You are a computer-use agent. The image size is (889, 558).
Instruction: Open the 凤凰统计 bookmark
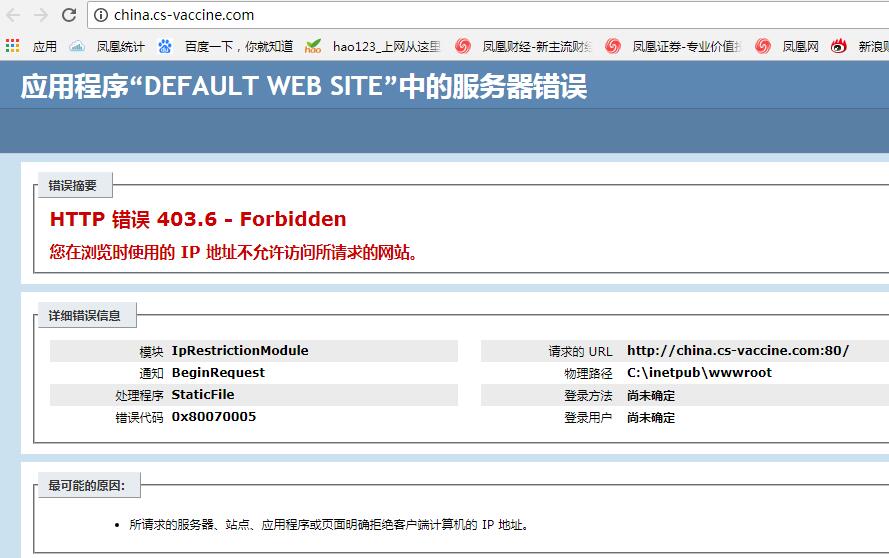point(120,46)
